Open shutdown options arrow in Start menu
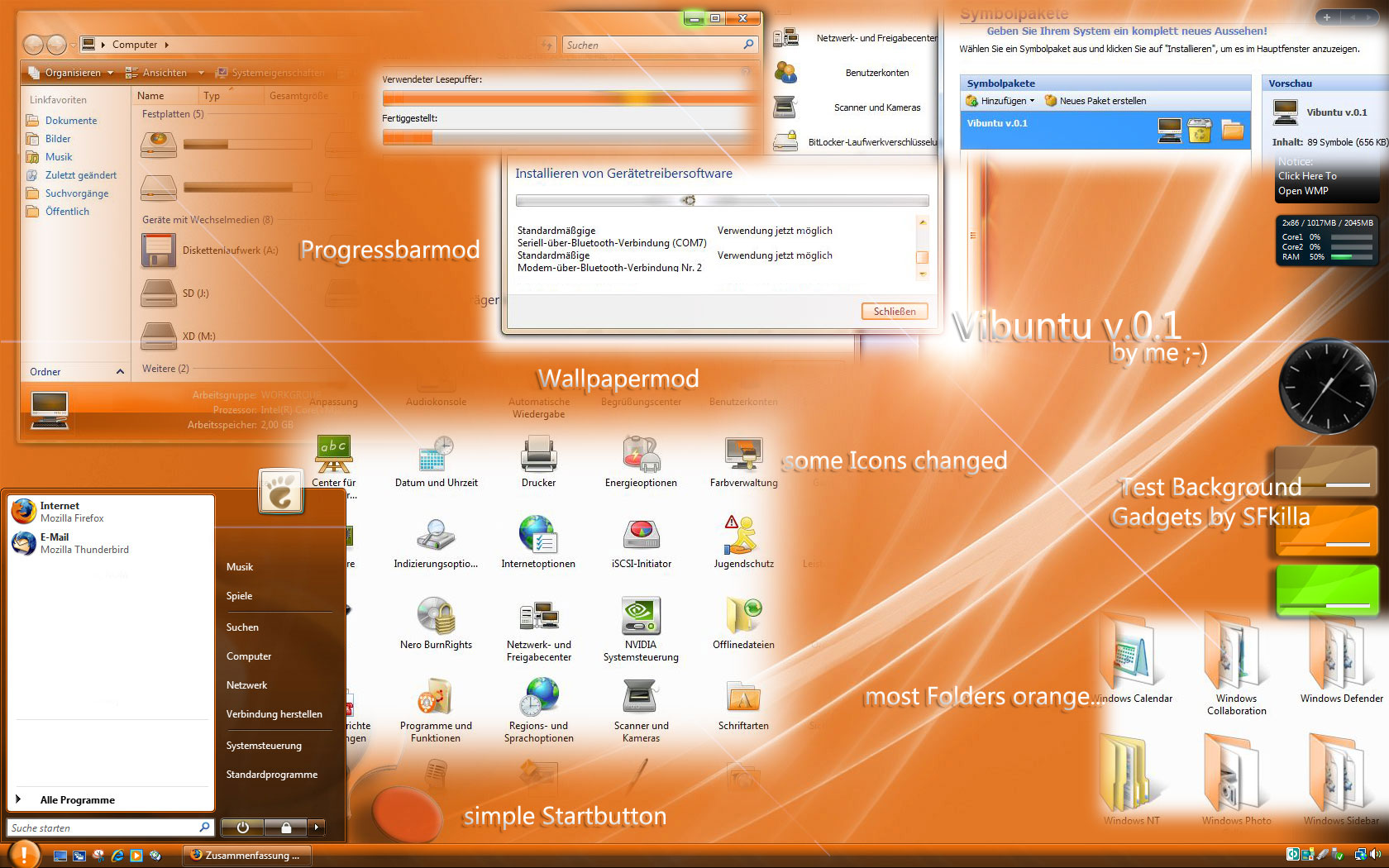The image size is (1389, 868). pyautogui.click(x=316, y=827)
